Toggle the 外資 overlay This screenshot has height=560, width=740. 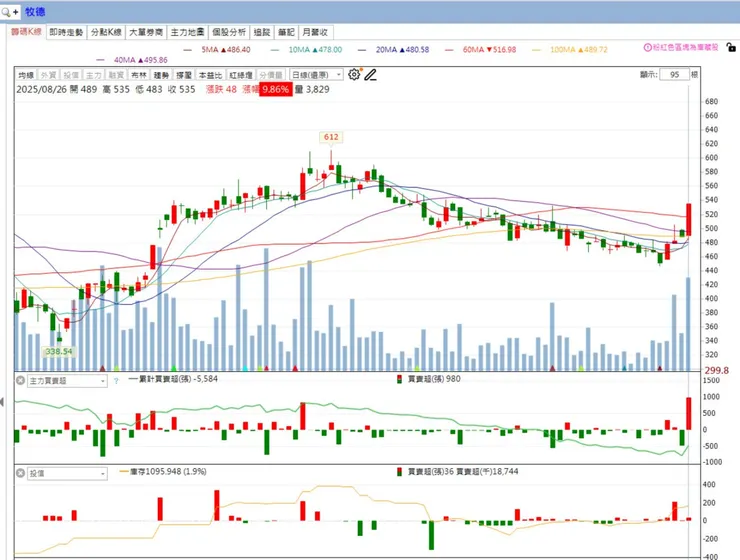[48, 75]
